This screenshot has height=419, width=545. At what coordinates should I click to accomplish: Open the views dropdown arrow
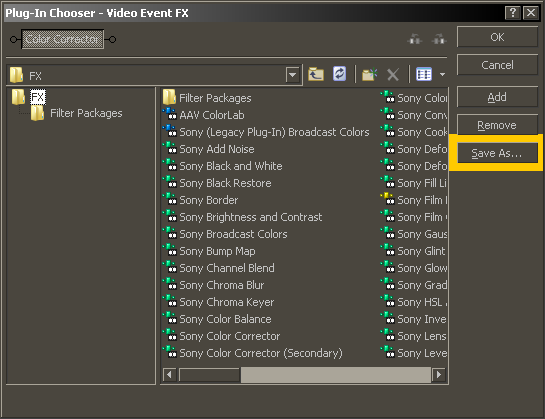coord(442,74)
